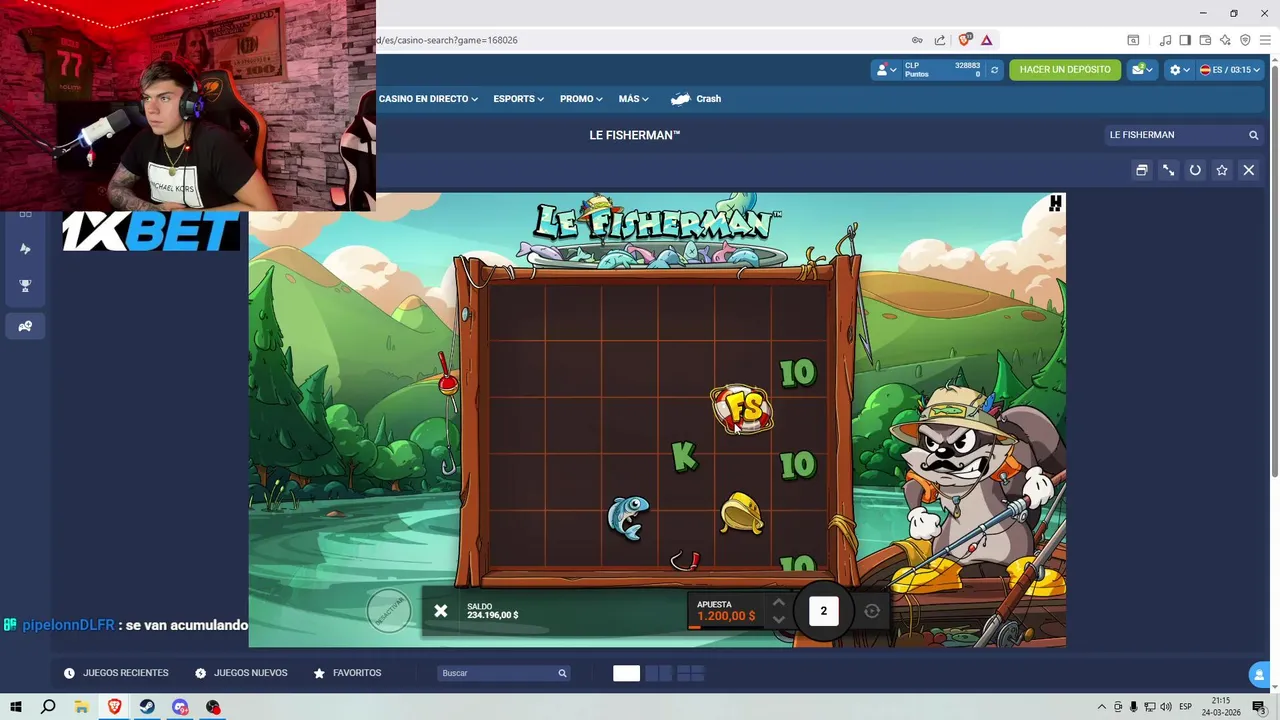Viewport: 1280px width, 720px height.
Task: Open JUEGOS RECIENTES tab
Action: tap(116, 673)
